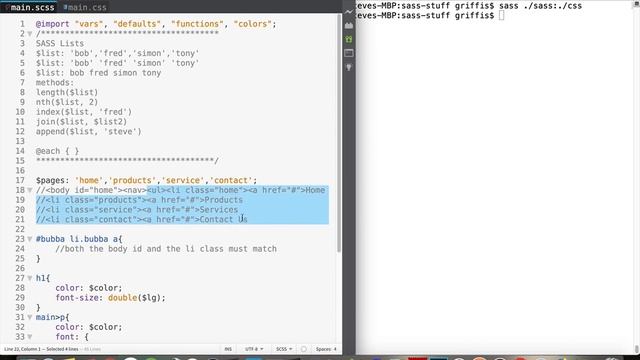
Task: Click the terminal prompt cursor
Action: pyautogui.click(x=501, y=16)
